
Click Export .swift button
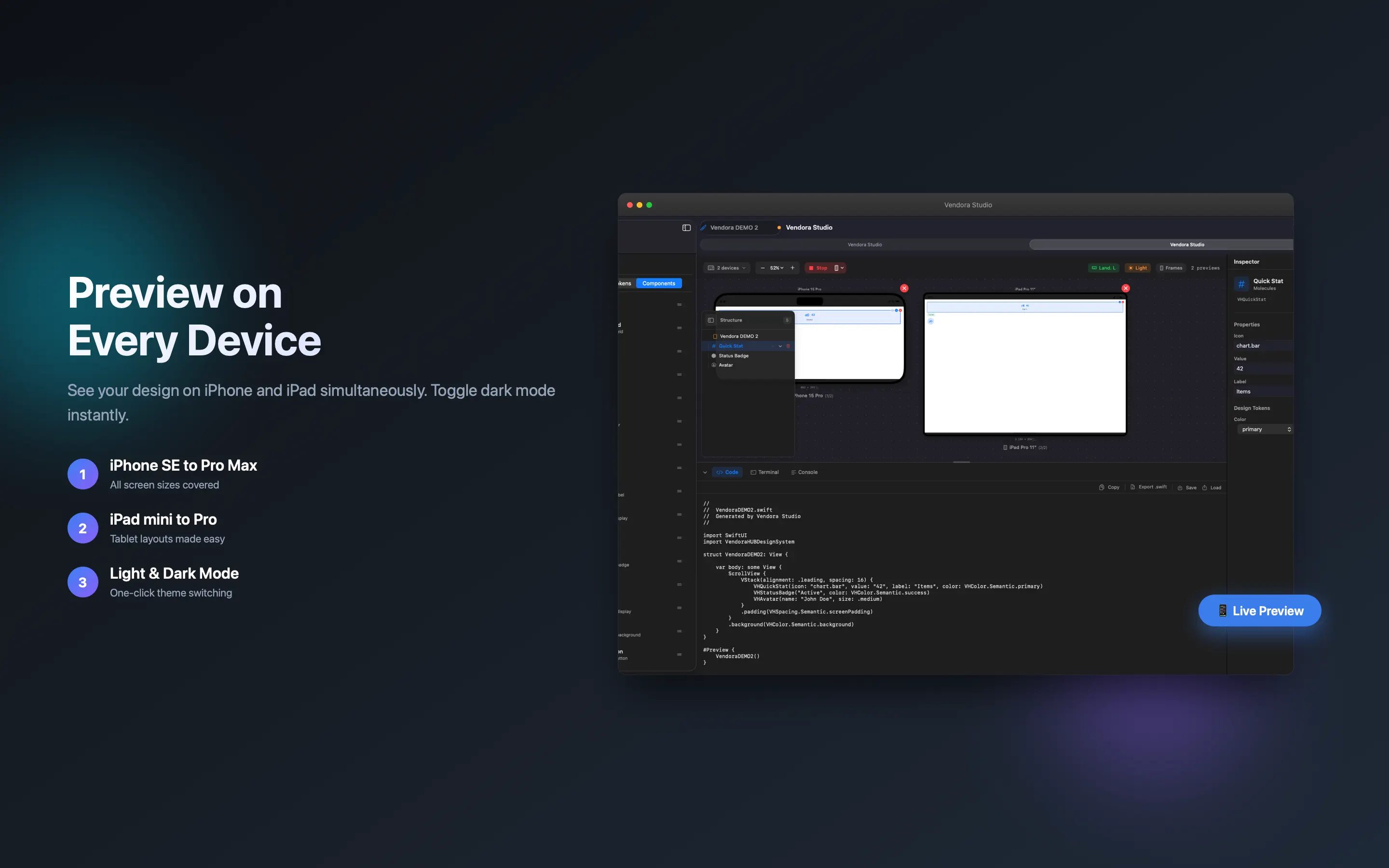1148,487
